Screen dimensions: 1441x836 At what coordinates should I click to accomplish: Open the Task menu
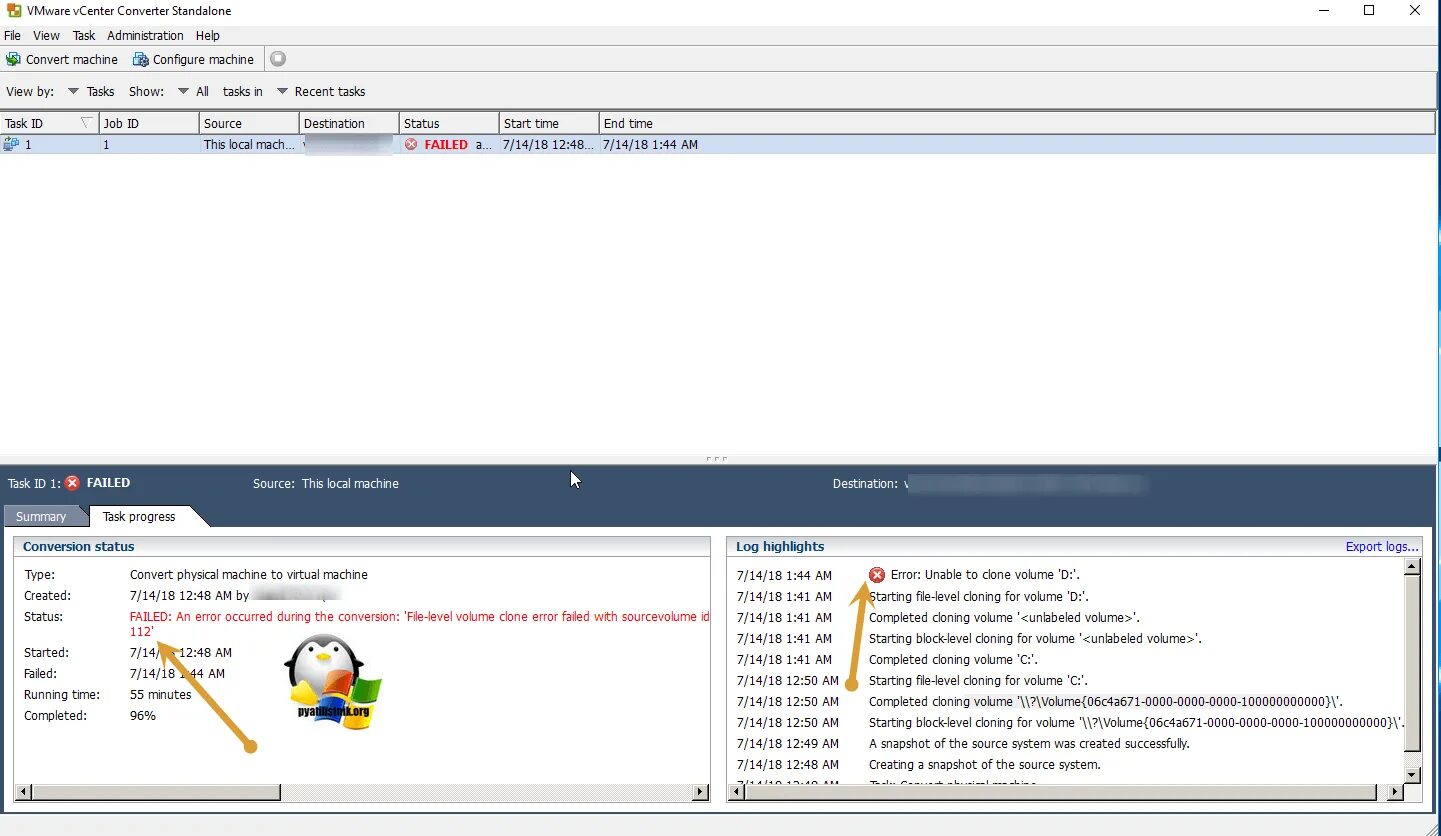(84, 35)
